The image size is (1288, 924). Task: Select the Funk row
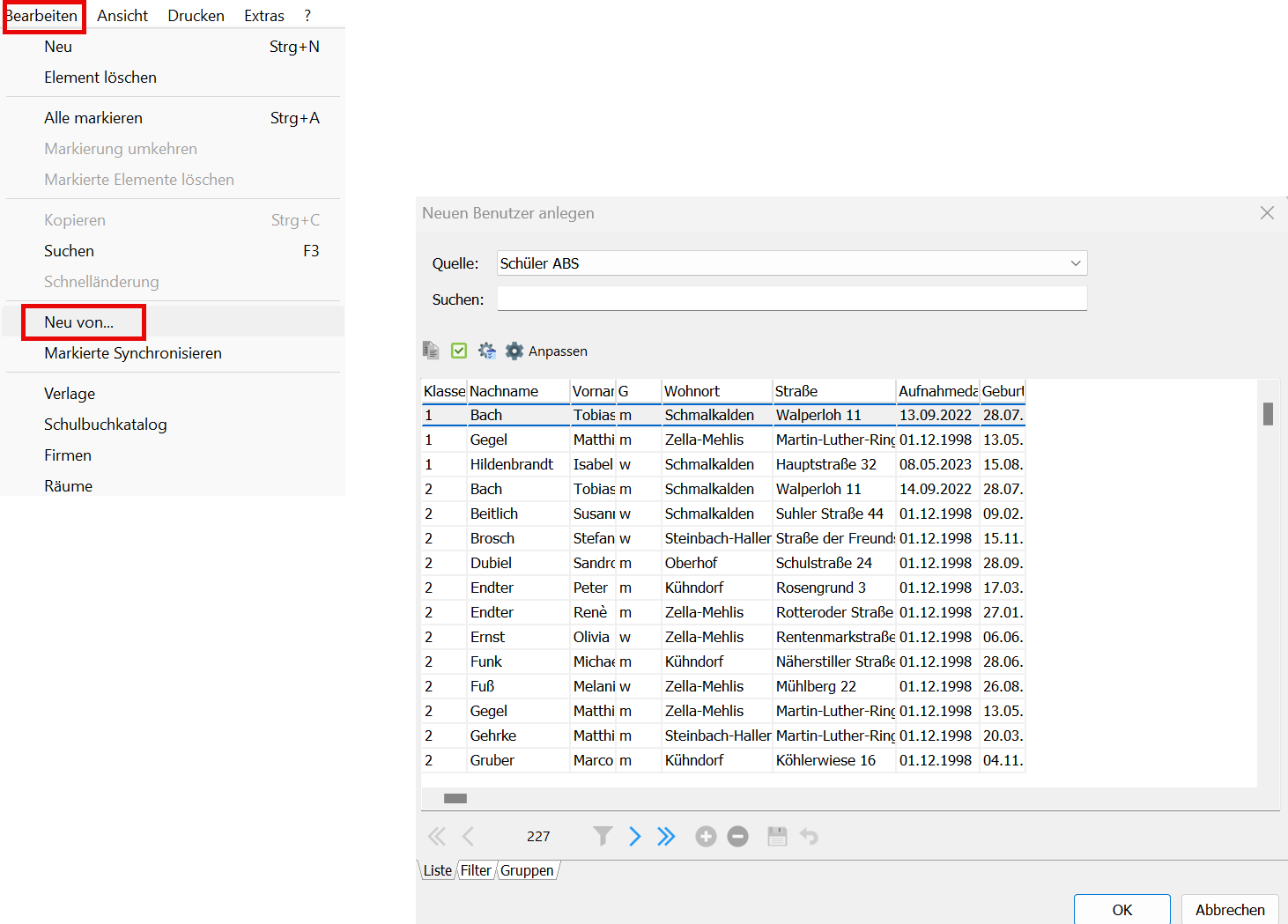point(723,662)
